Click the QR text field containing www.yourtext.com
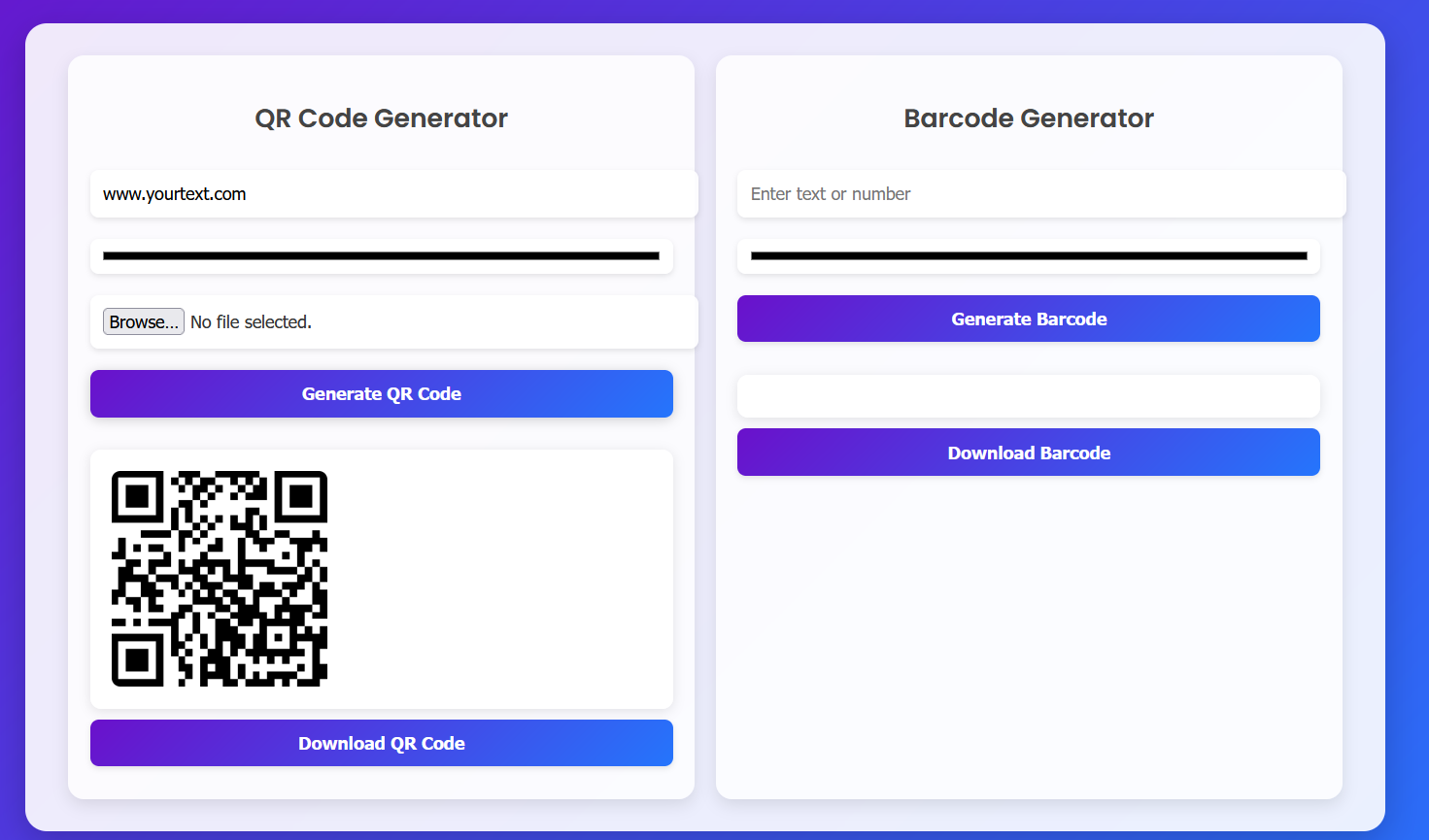Viewport: 1429px width, 840px height. tap(393, 194)
